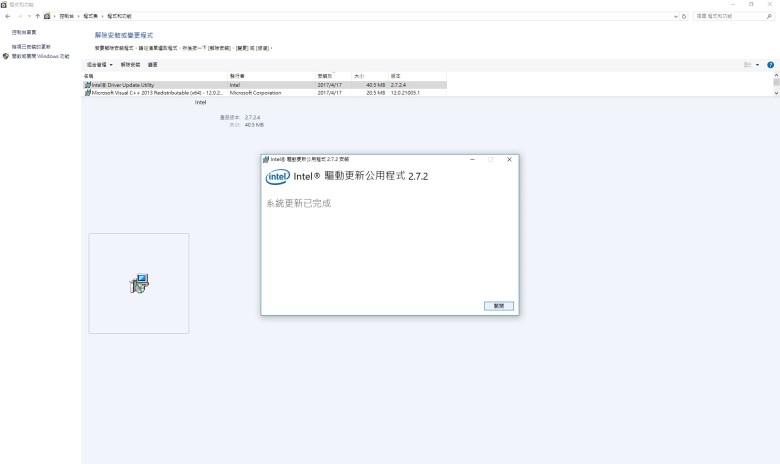Open help with blue question mark
The width and height of the screenshot is (780, 464).
tap(771, 65)
